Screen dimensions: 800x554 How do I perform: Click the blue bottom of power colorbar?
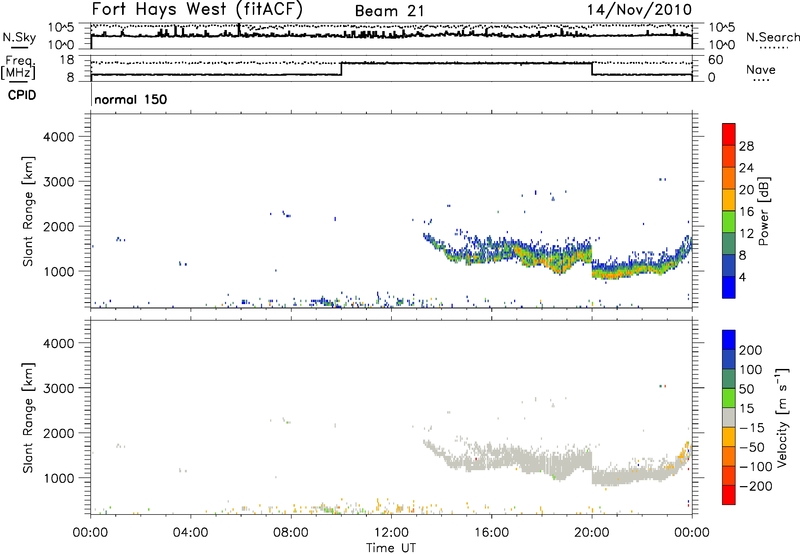click(x=729, y=288)
